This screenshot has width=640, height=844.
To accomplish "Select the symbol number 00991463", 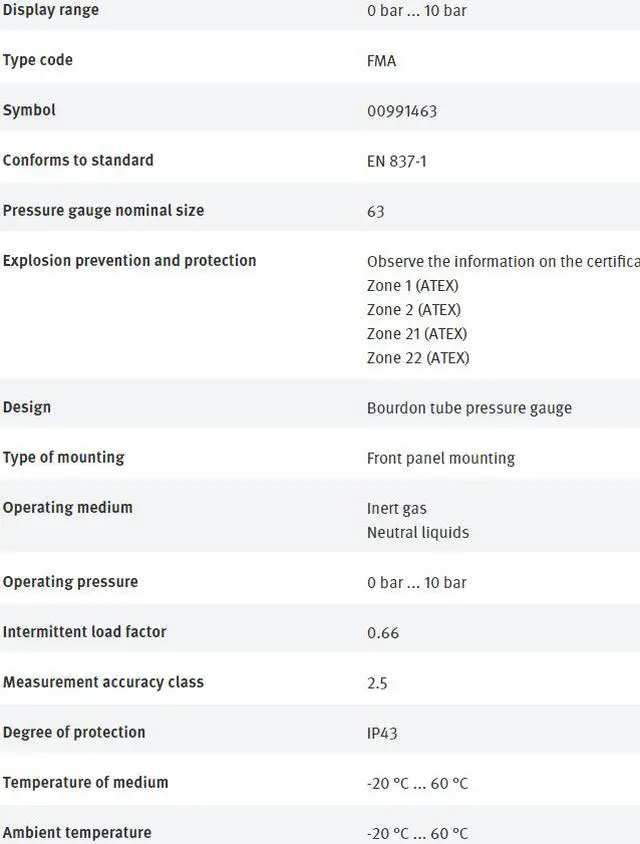I will (401, 111).
